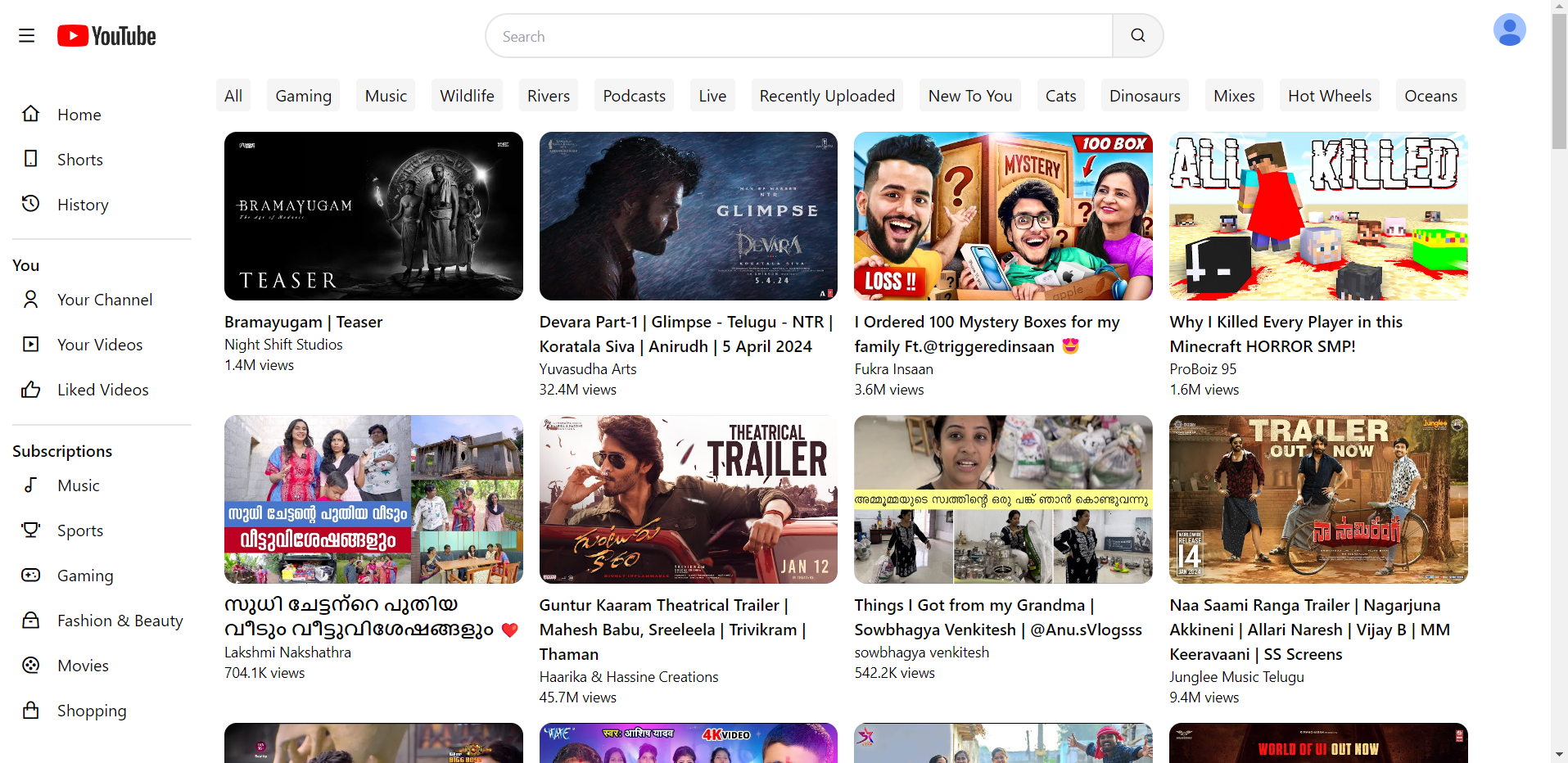Select the New To You chip
The height and width of the screenshot is (763, 1568).
[x=970, y=96]
